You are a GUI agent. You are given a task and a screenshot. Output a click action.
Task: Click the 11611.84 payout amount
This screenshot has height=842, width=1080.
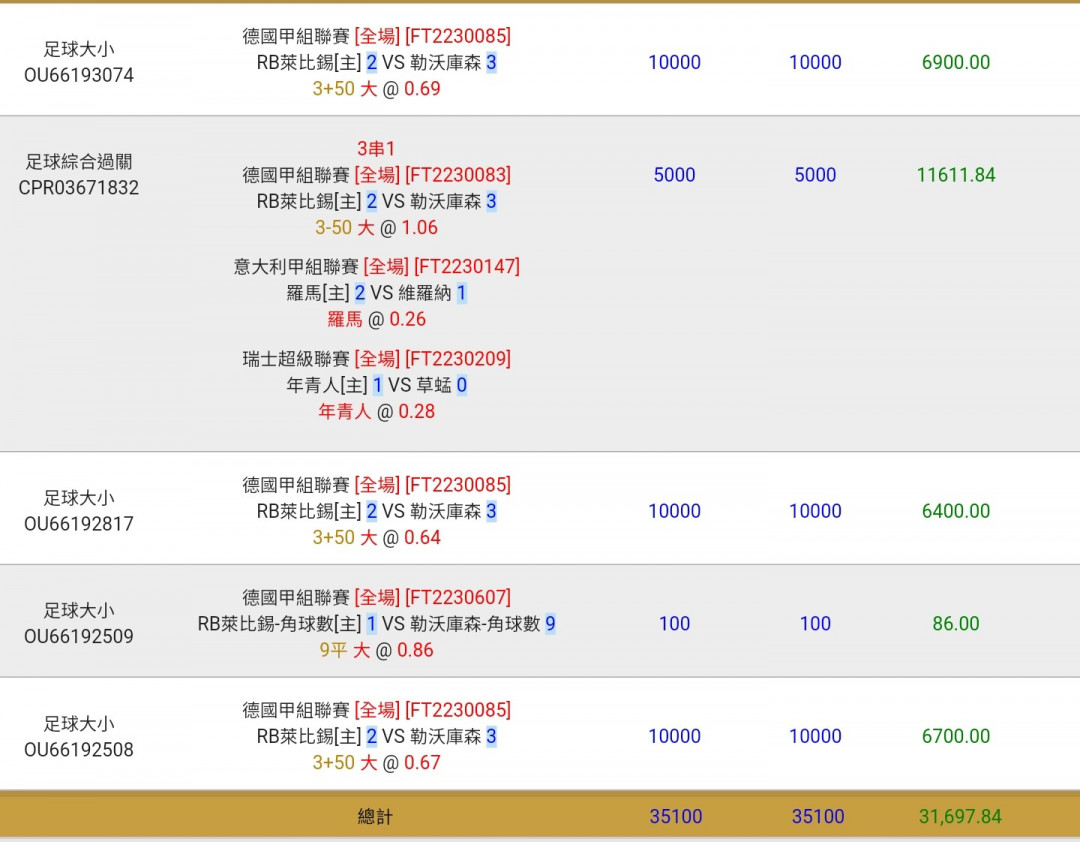coord(955,175)
